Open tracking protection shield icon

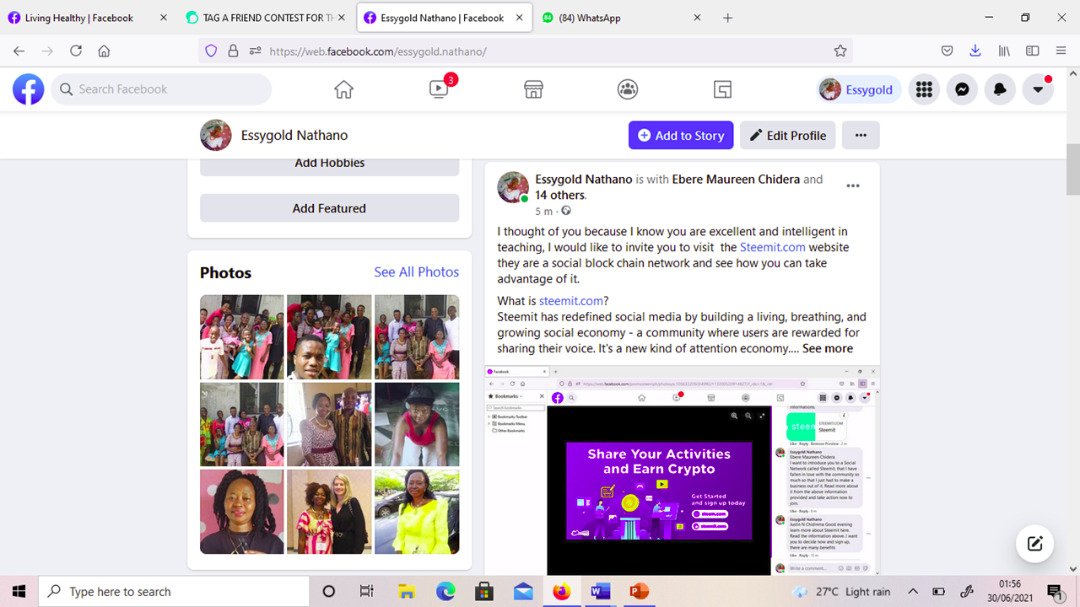211,51
